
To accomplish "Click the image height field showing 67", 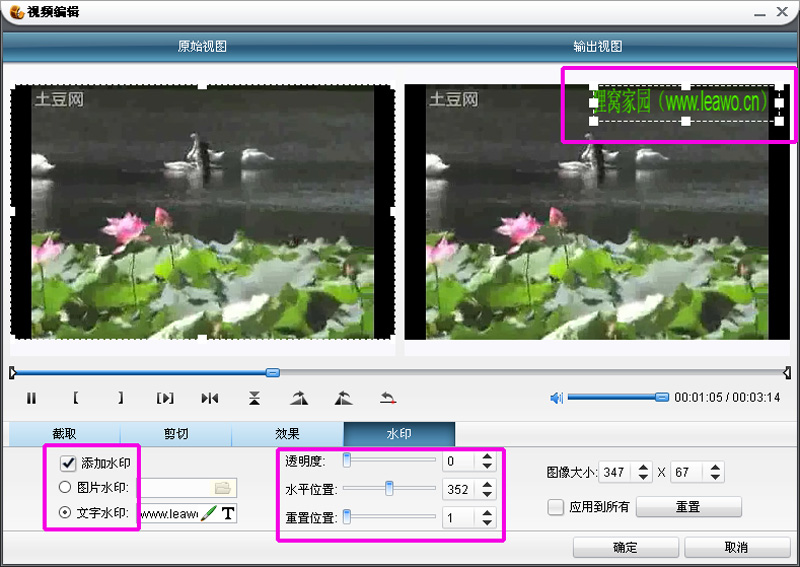I will coord(689,472).
